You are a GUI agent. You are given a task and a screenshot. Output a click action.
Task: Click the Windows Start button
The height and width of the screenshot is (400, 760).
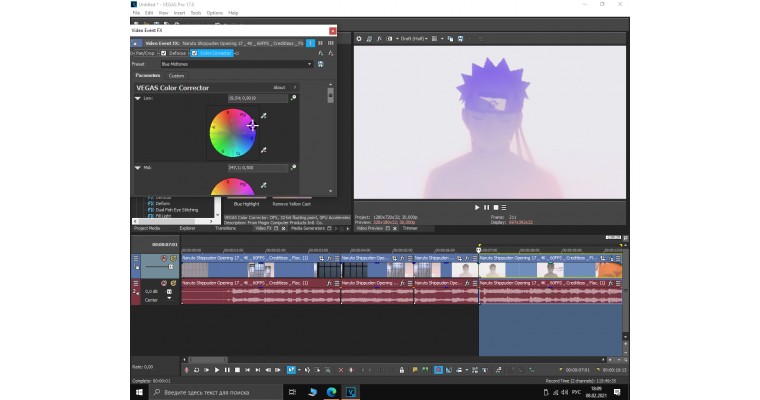[138, 392]
